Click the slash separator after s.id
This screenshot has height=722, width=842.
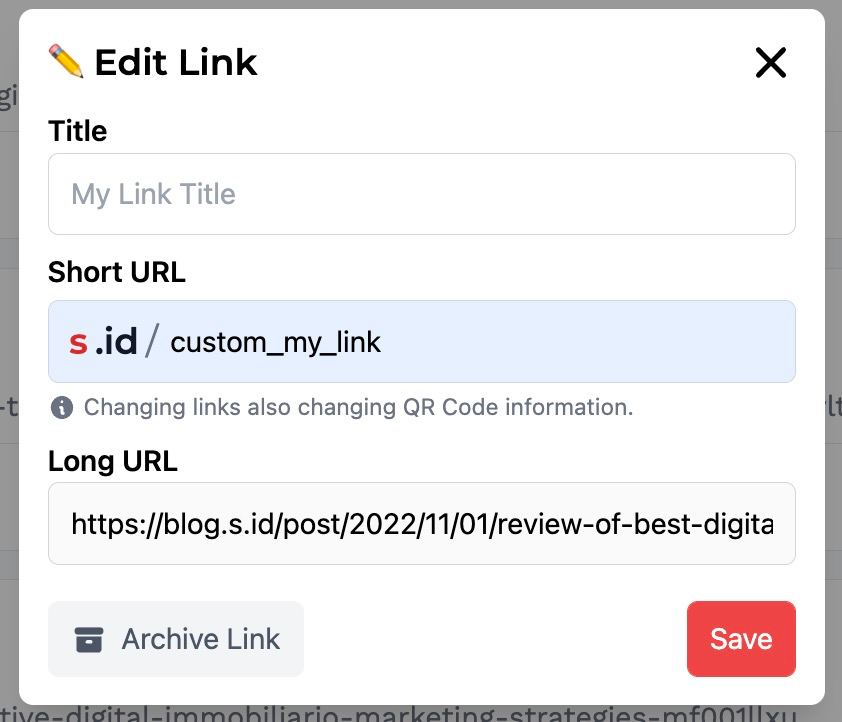pyautogui.click(x=152, y=340)
